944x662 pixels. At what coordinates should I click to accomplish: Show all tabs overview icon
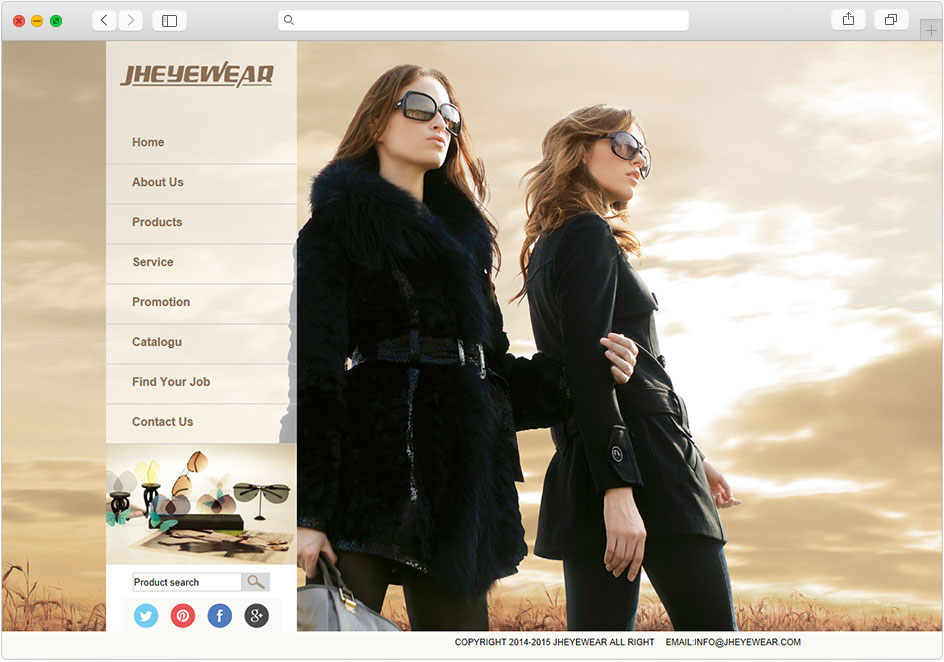[891, 20]
